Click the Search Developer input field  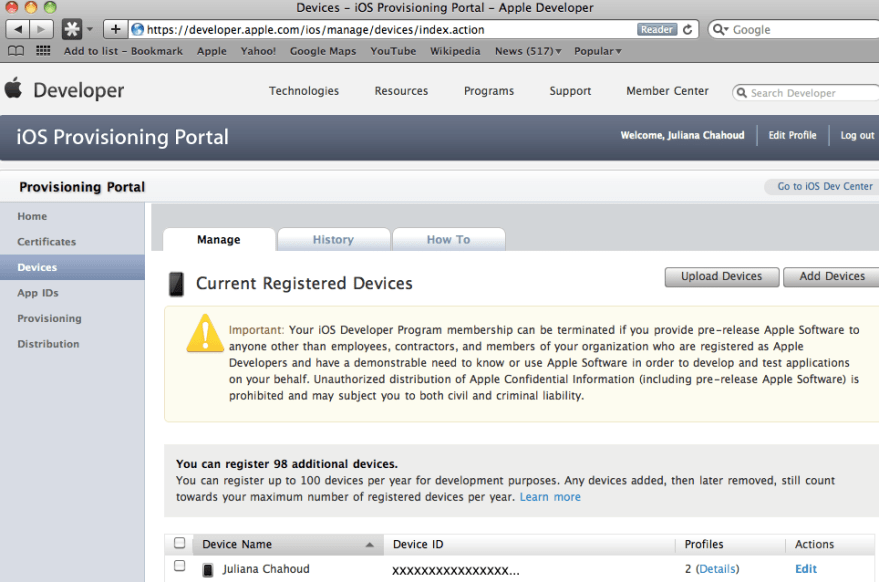point(810,93)
